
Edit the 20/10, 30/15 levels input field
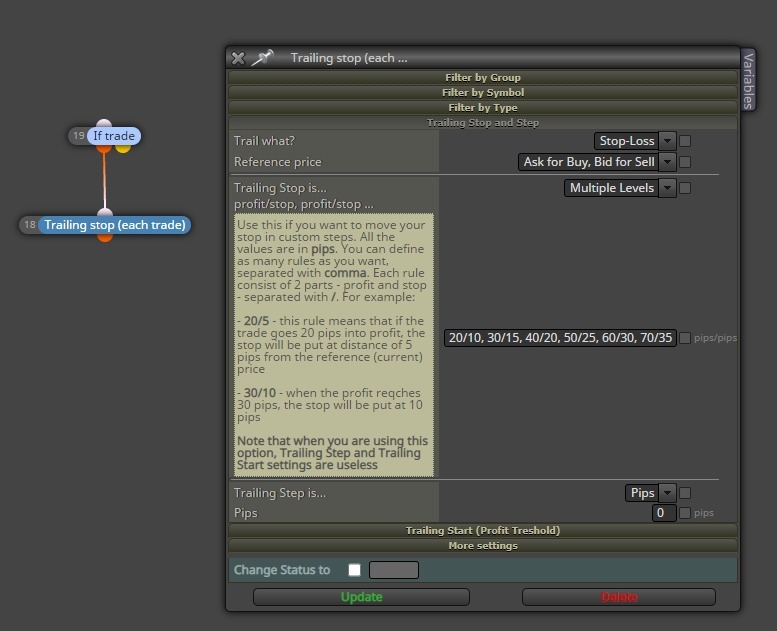560,338
